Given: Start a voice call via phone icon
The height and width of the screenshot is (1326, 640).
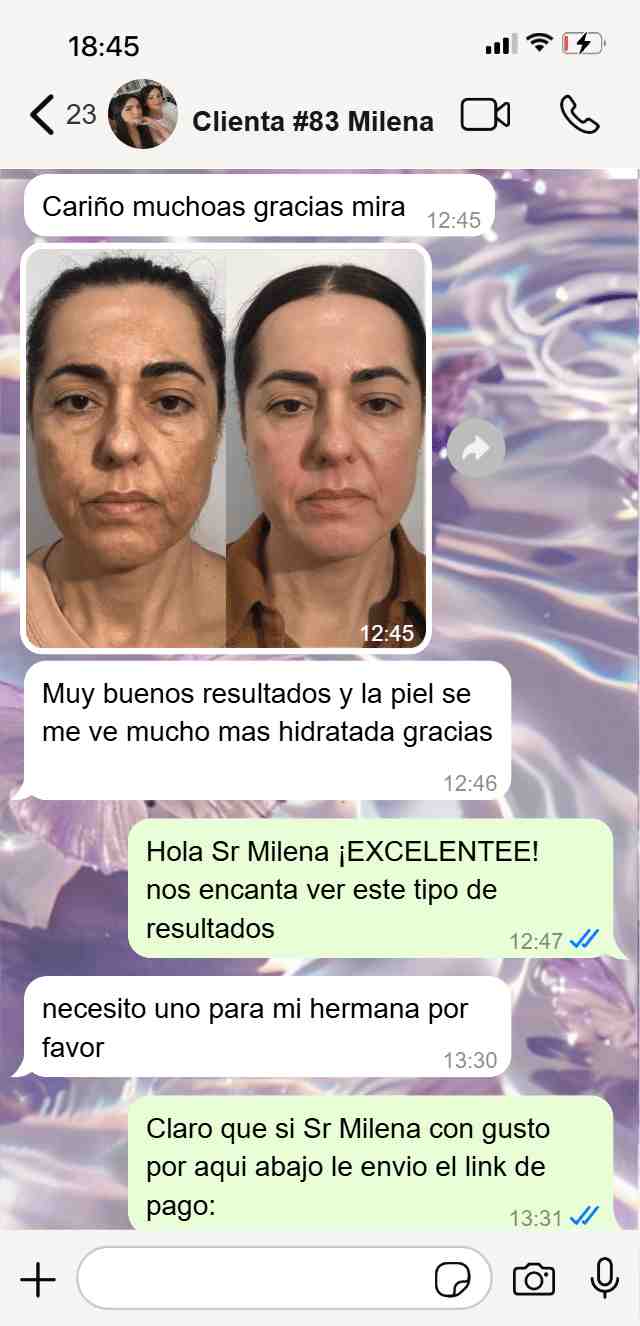Looking at the screenshot, I should click(579, 115).
